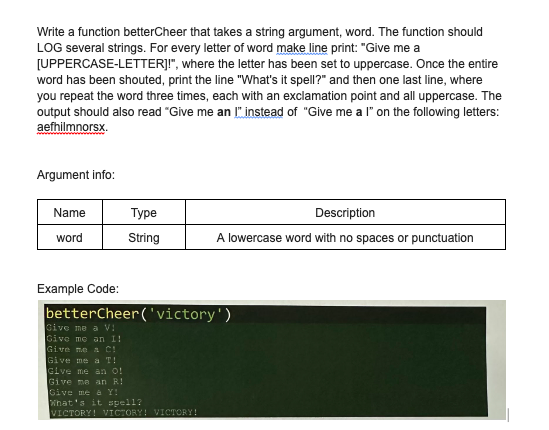Click the underlined text "I" instead"
This screenshot has height=430, width=549.
(x=258, y=112)
